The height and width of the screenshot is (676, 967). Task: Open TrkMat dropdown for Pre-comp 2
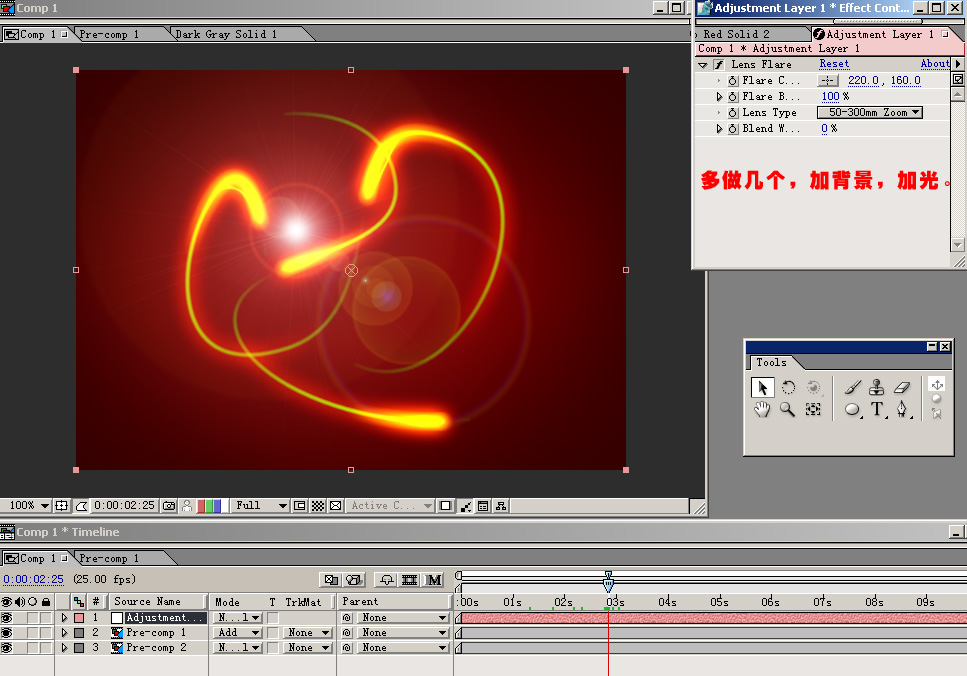308,648
